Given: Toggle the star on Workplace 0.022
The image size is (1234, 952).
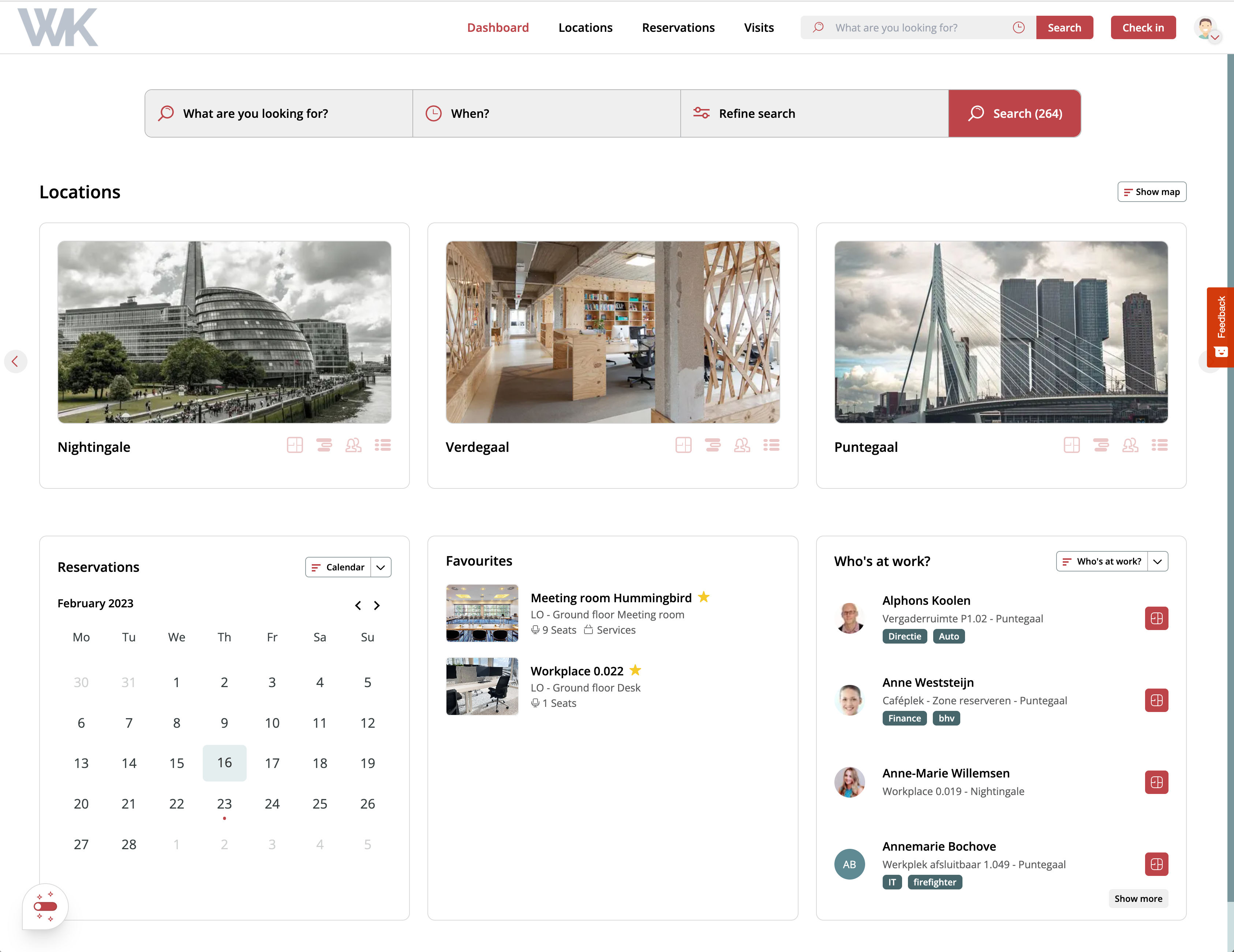Looking at the screenshot, I should 635,671.
